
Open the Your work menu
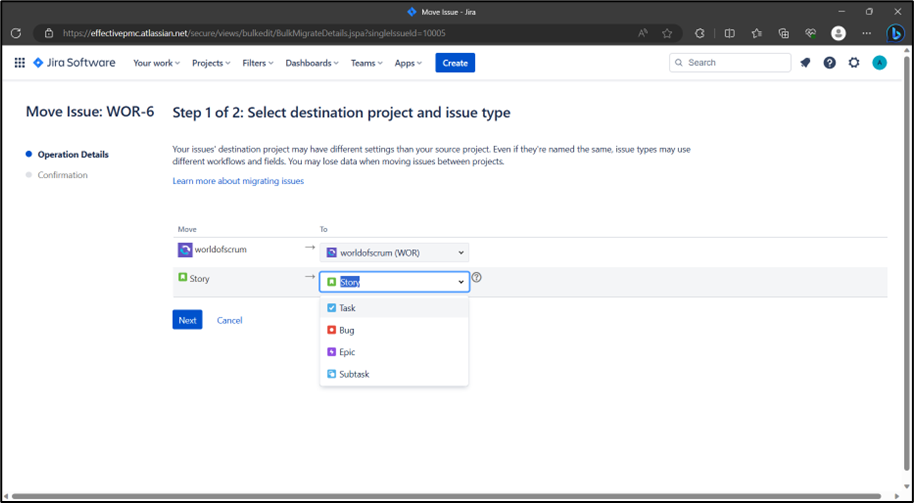tap(156, 63)
